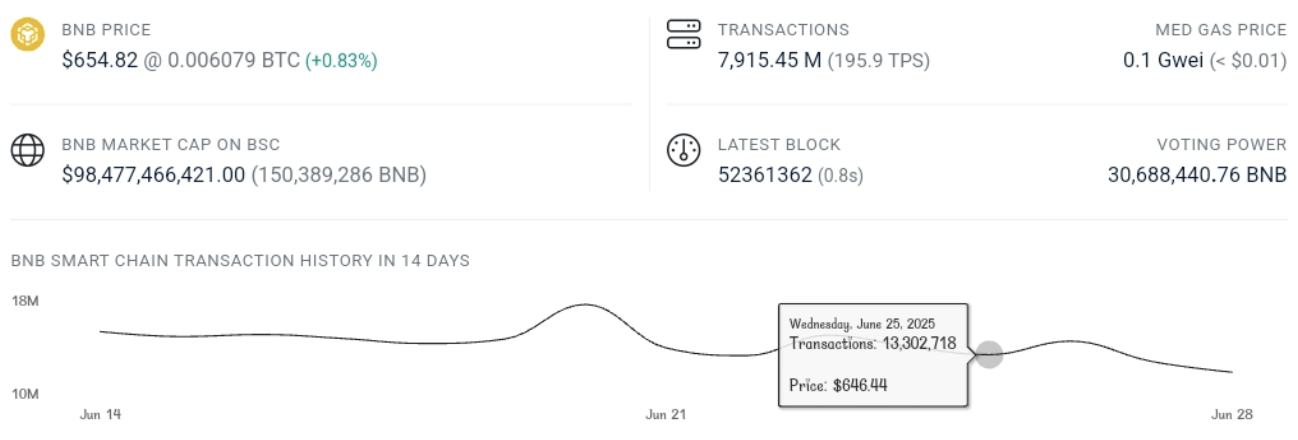
Task: Click the server transactions icon
Action: coord(684,35)
